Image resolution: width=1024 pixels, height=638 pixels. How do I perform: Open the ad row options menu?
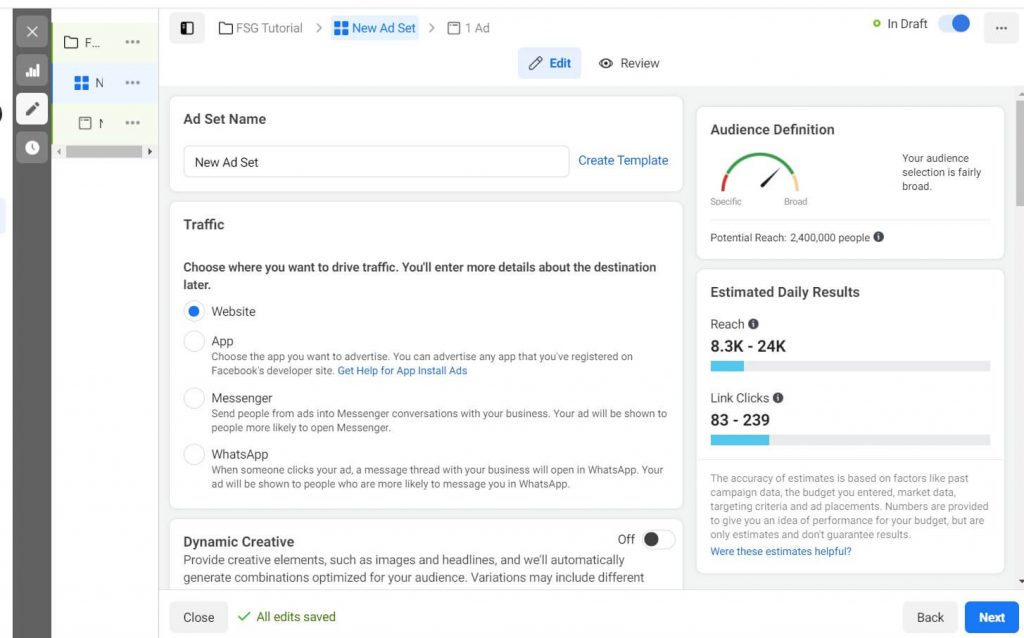tap(133, 123)
